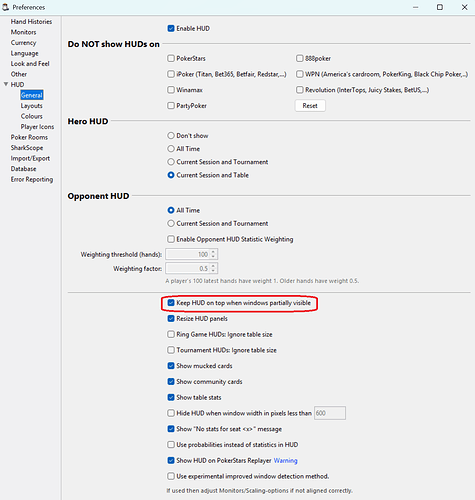Click the Preferences window app icon

click(5, 7)
